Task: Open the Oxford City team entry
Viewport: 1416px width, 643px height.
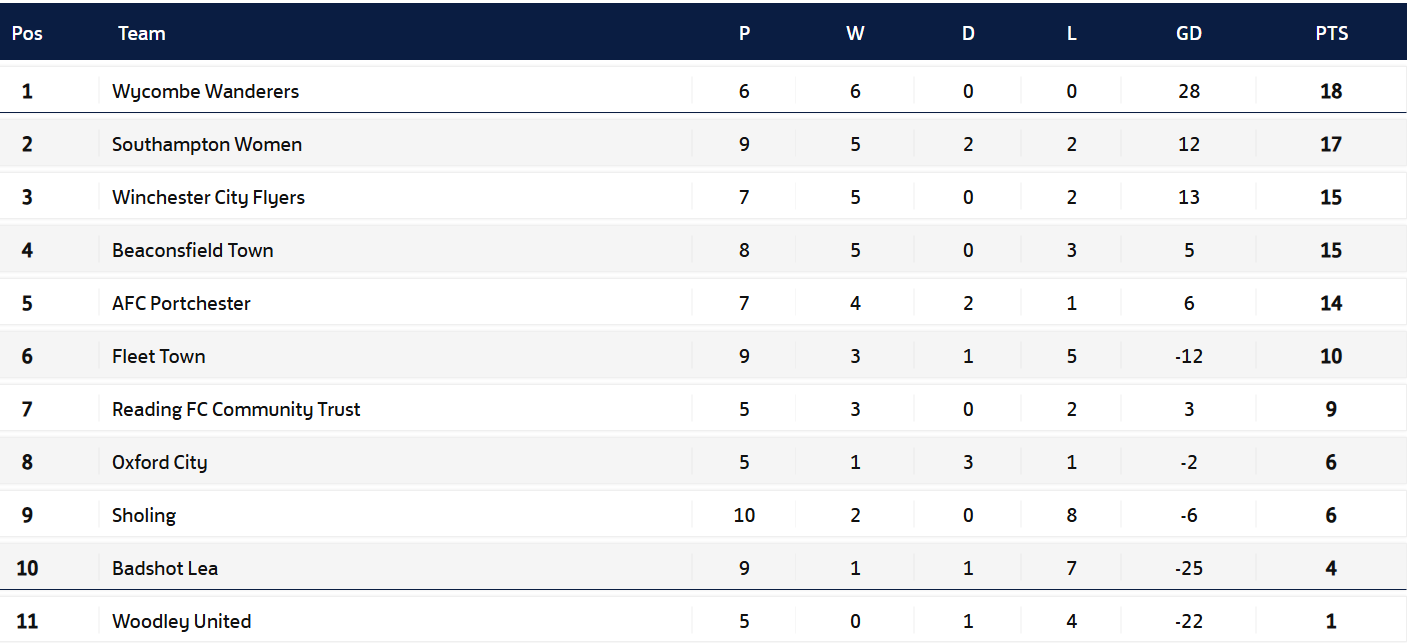Action: point(160,462)
